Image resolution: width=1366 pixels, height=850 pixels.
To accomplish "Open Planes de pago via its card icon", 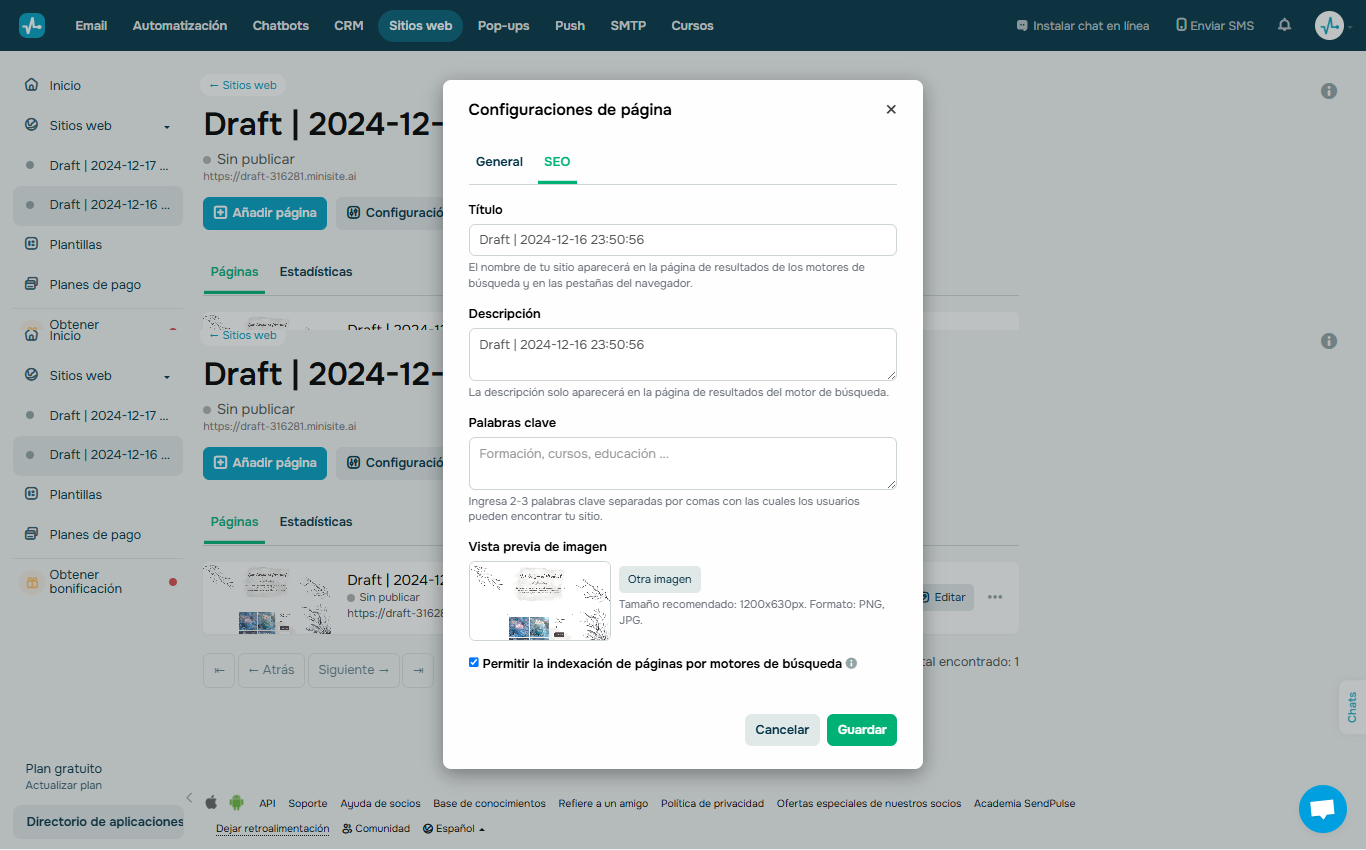I will (29, 284).
